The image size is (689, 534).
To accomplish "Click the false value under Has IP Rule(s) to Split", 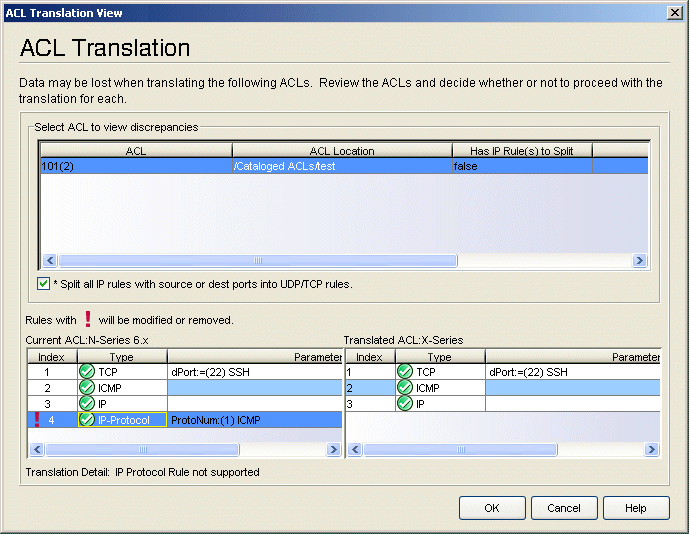I will point(522,166).
